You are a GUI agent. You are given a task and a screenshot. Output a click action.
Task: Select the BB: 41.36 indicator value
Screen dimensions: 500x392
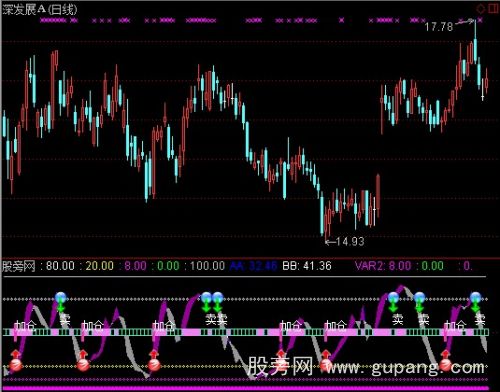coord(307,266)
